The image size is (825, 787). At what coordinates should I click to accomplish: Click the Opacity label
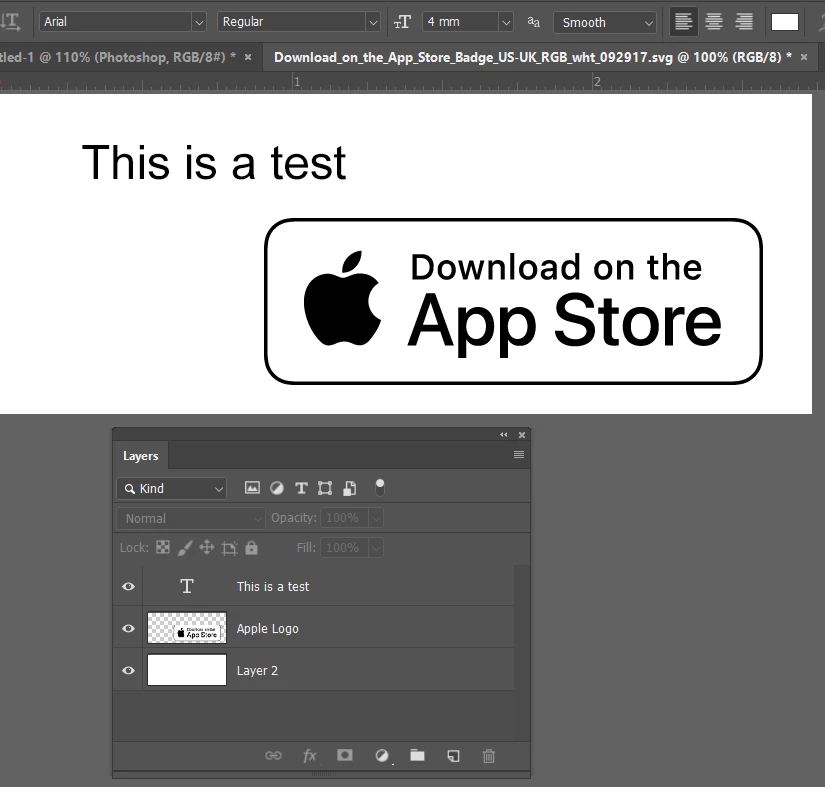294,518
